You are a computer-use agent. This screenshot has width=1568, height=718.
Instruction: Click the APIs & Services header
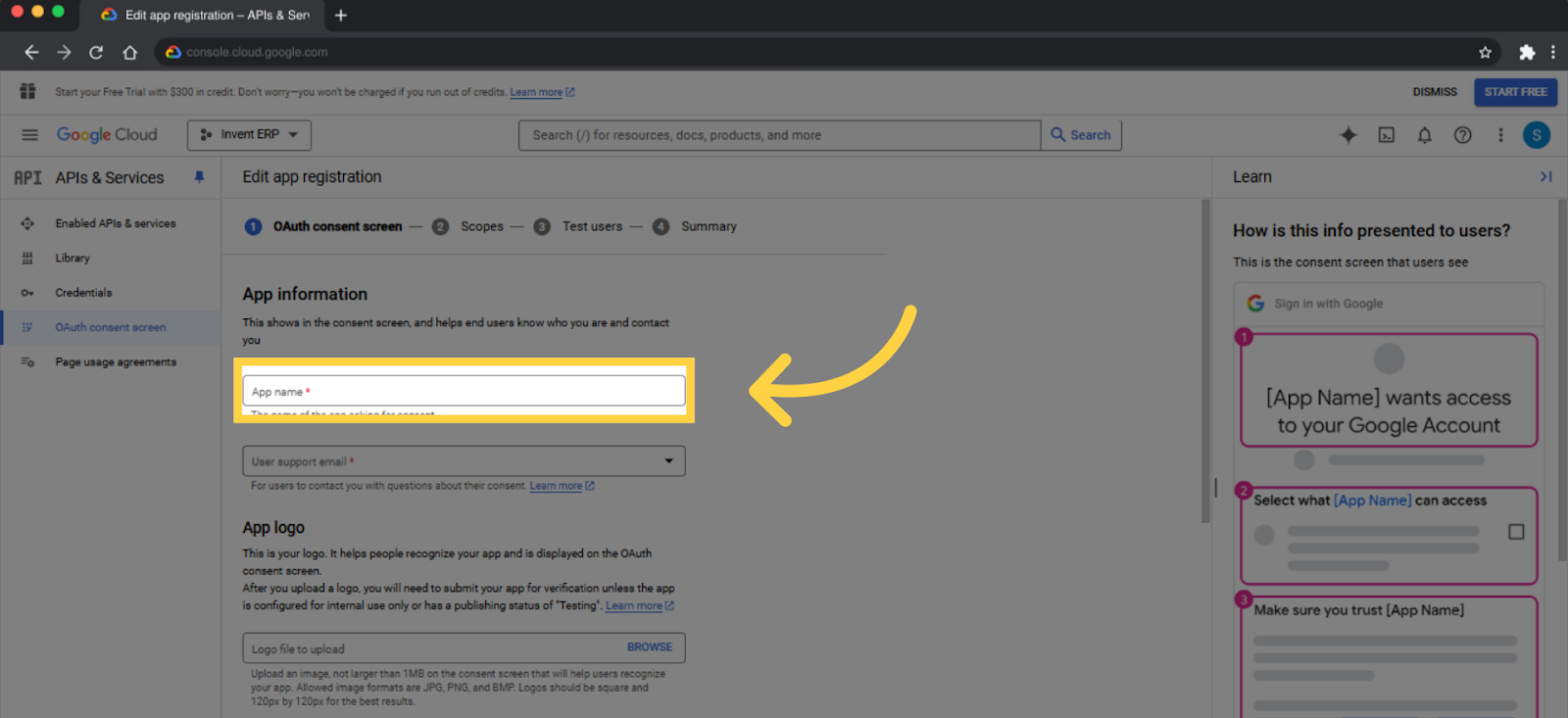tap(110, 177)
